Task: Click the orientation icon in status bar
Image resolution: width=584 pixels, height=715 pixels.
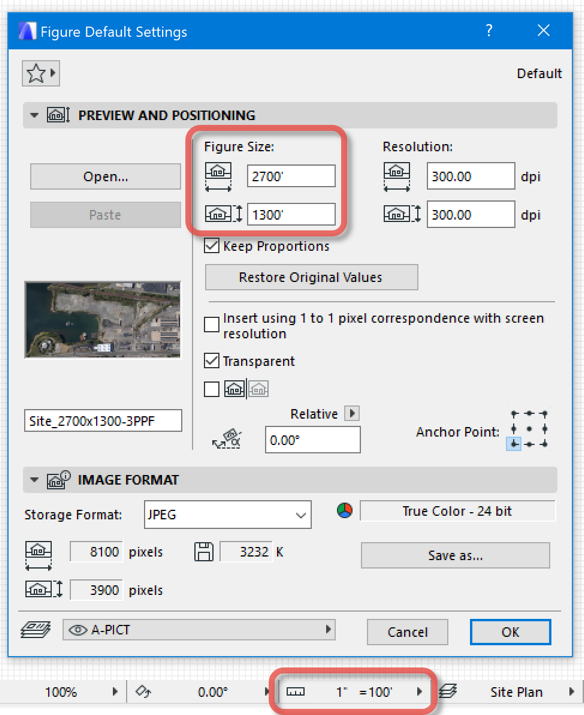Action: coord(143,692)
